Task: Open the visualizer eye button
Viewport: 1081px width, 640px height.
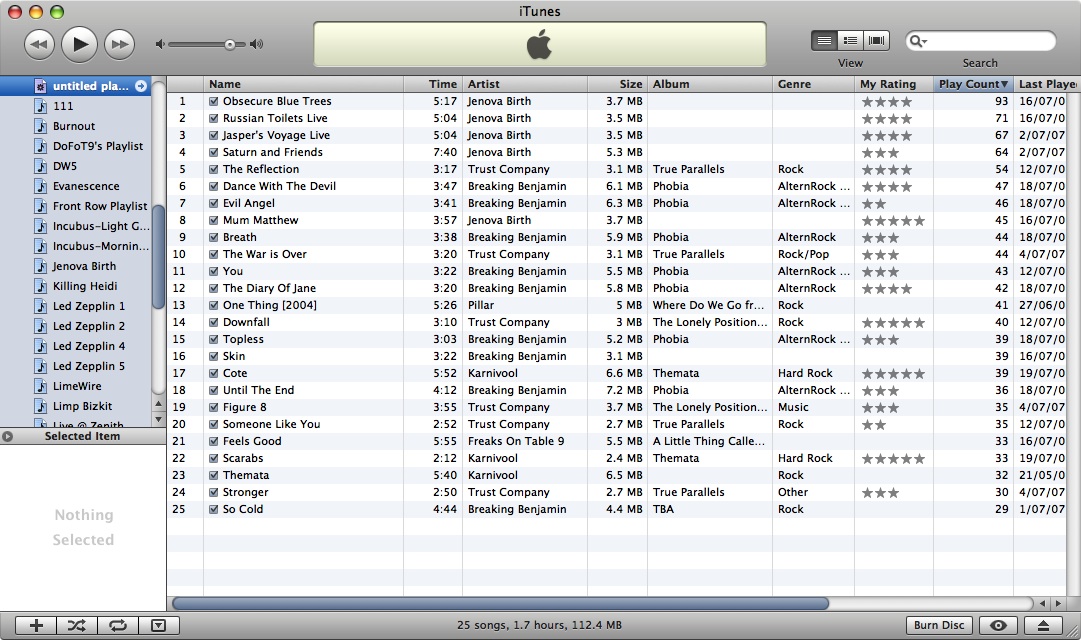Action: 998,625
